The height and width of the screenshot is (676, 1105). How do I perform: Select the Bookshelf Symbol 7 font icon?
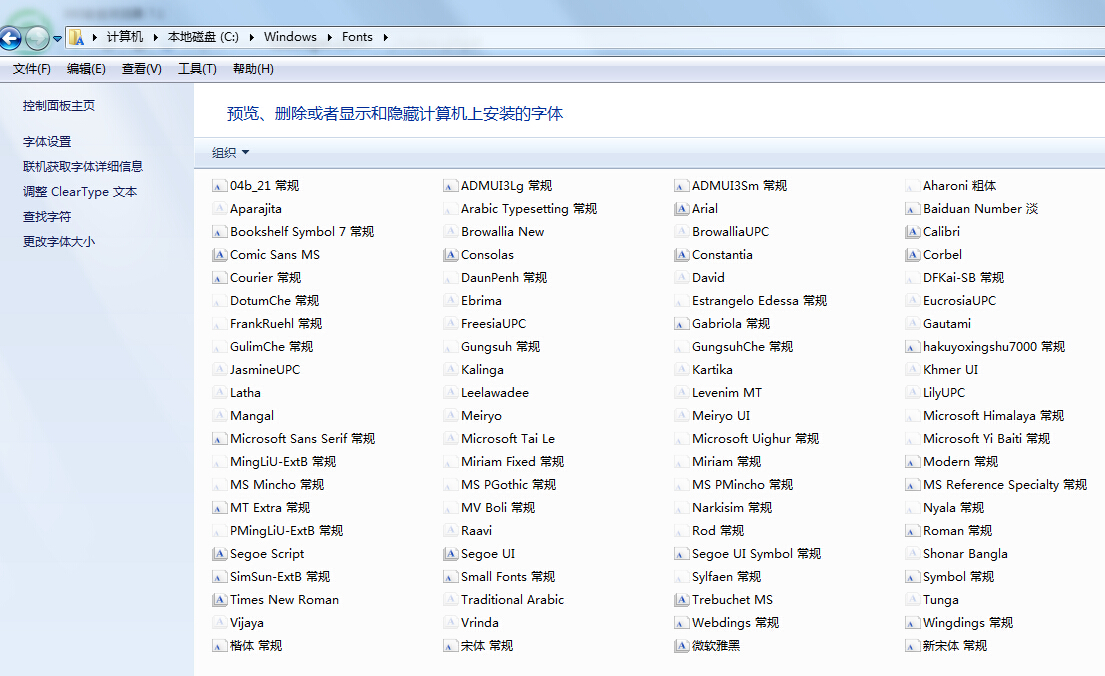(219, 232)
